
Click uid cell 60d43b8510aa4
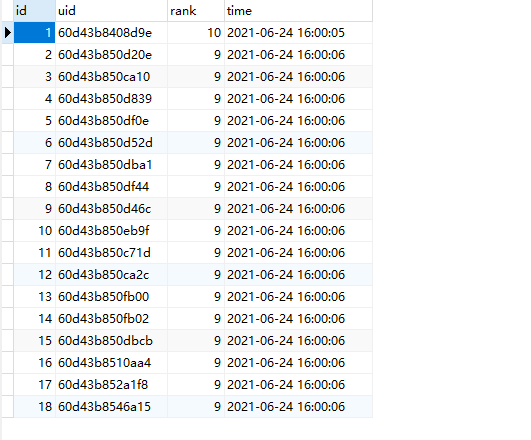click(x=111, y=363)
